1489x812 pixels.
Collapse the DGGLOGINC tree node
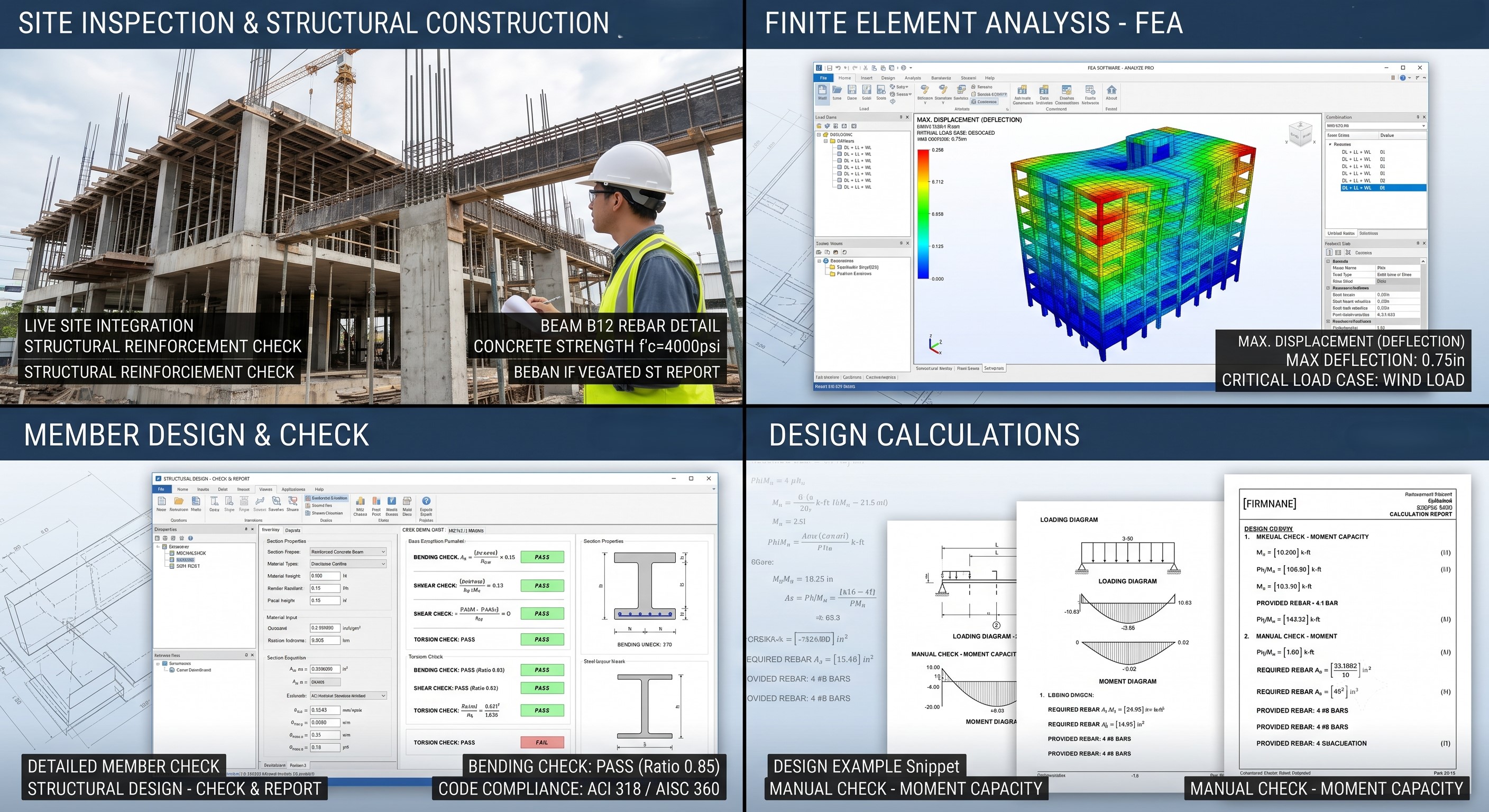coord(819,135)
